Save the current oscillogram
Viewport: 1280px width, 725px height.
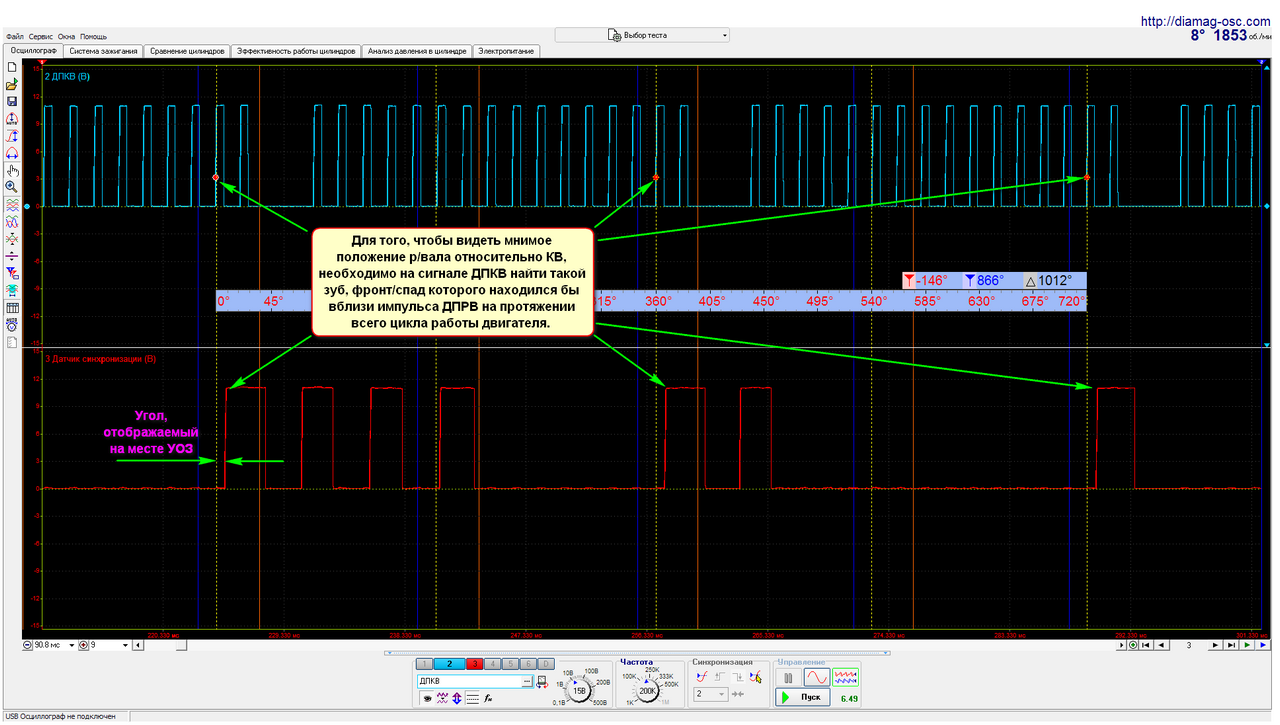[x=10, y=101]
